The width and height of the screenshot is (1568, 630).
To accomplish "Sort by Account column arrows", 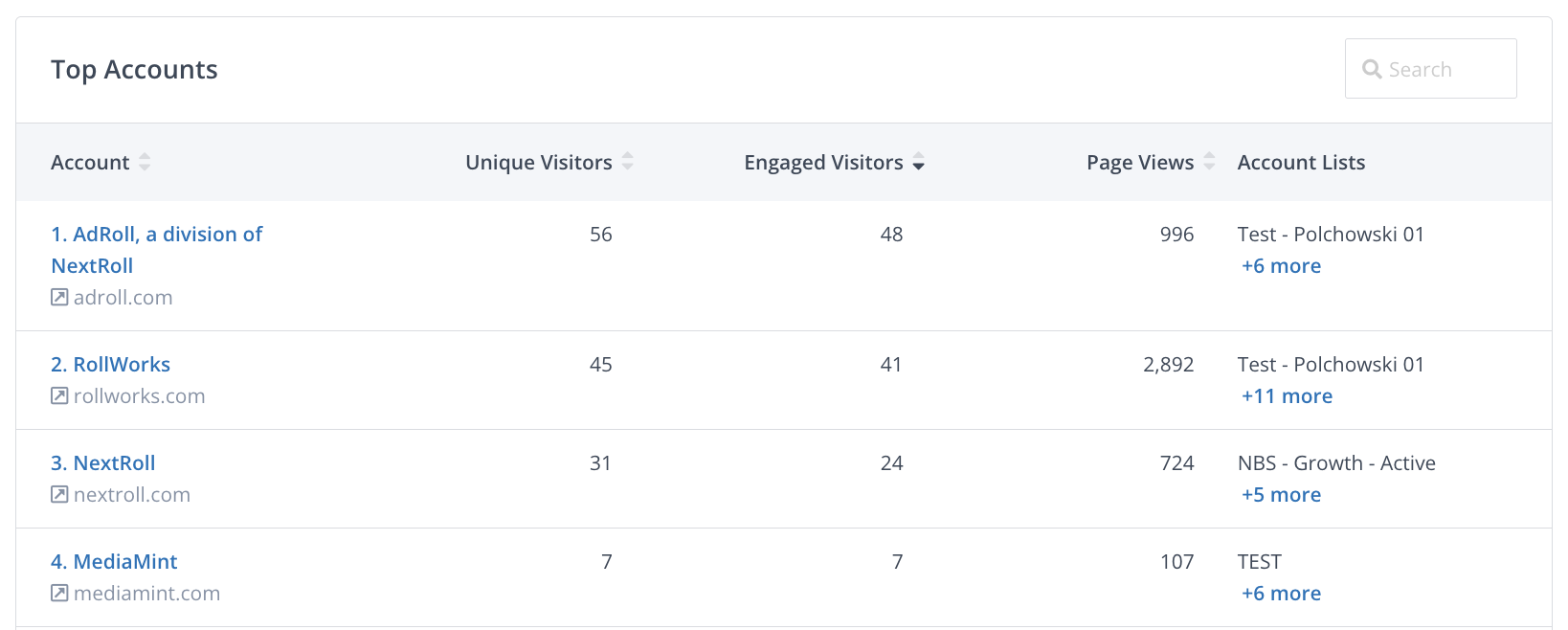I will pyautogui.click(x=145, y=162).
